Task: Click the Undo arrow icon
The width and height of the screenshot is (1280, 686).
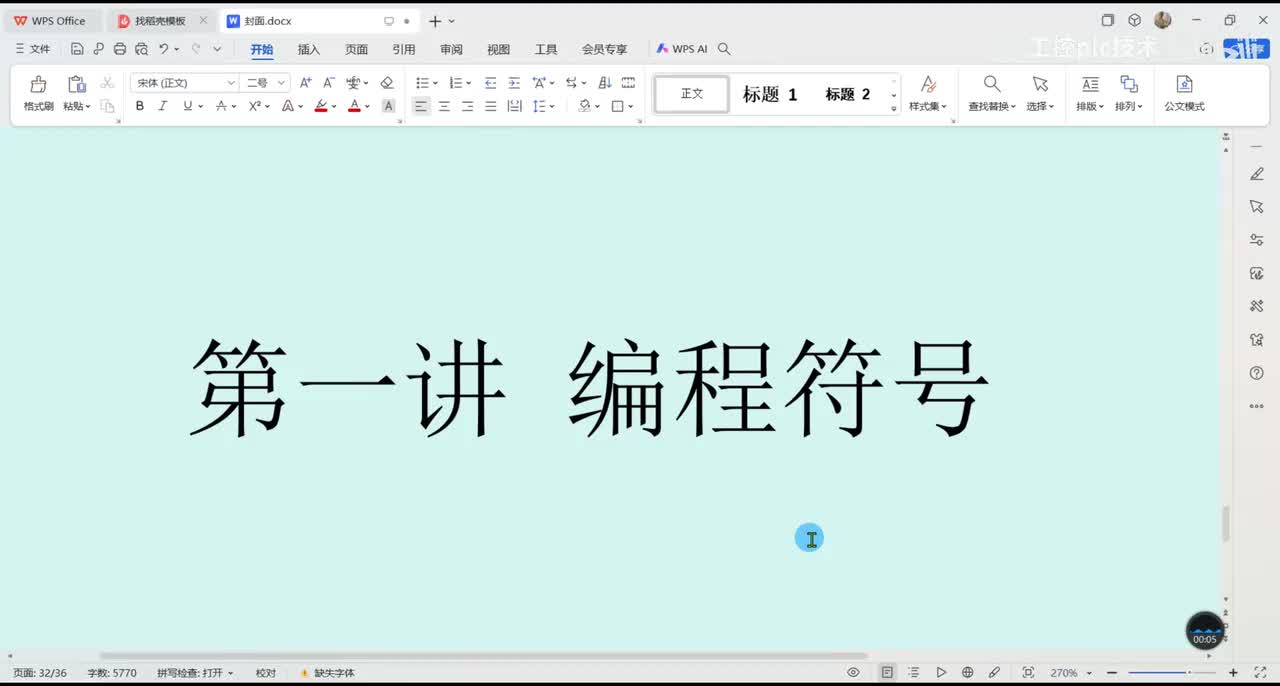Action: point(164,49)
